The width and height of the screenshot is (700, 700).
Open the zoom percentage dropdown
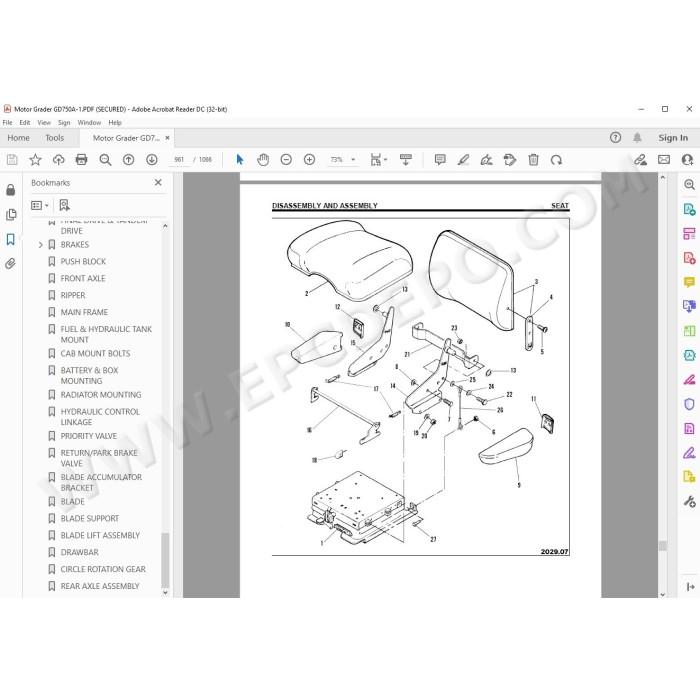tap(353, 159)
